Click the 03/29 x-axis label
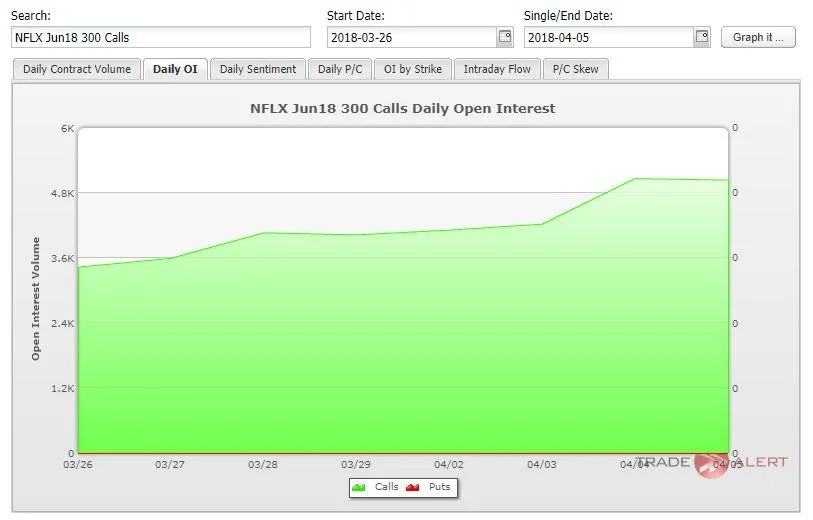813x520 pixels. 356,465
